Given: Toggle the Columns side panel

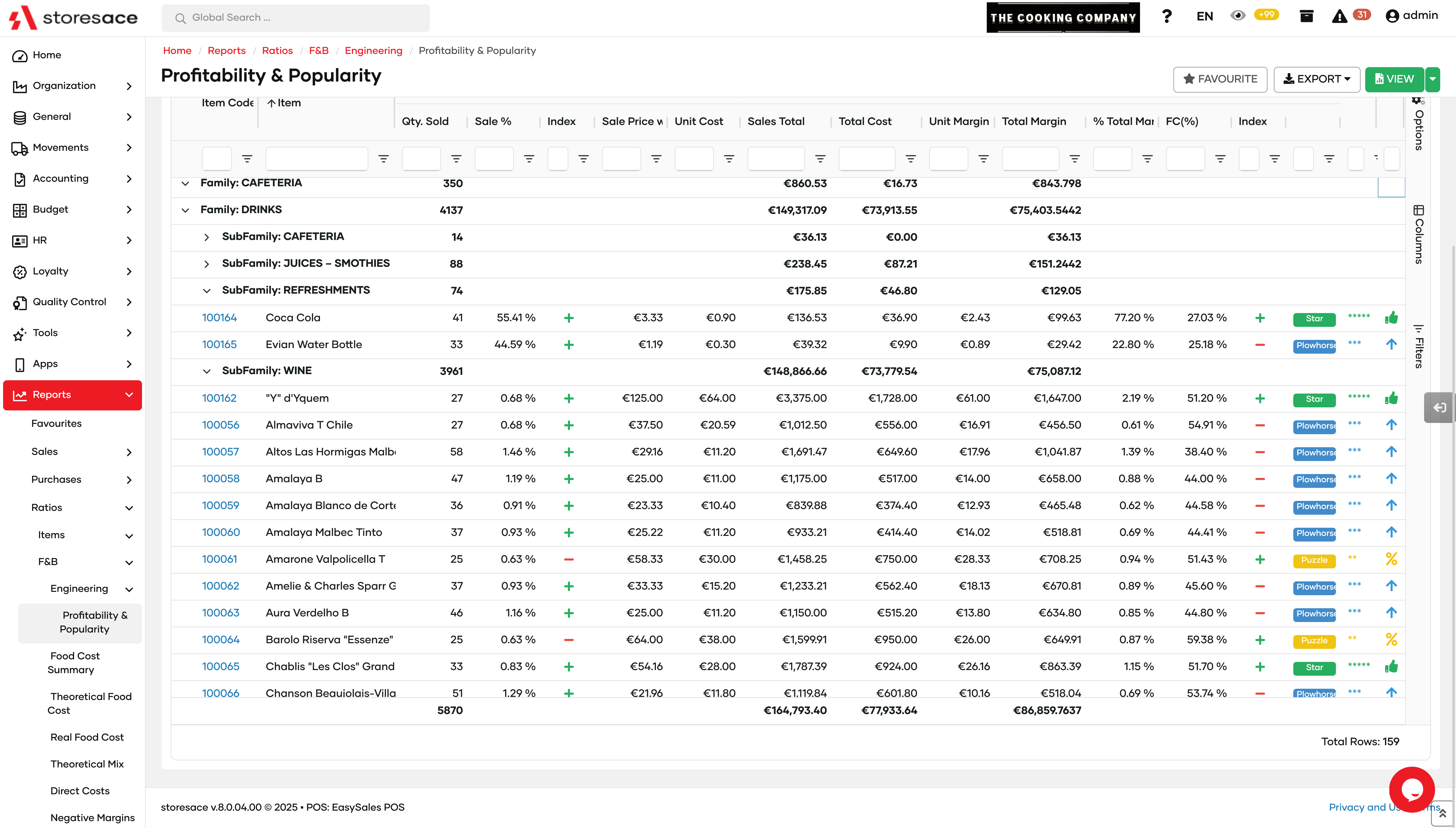Looking at the screenshot, I should tap(1418, 234).
